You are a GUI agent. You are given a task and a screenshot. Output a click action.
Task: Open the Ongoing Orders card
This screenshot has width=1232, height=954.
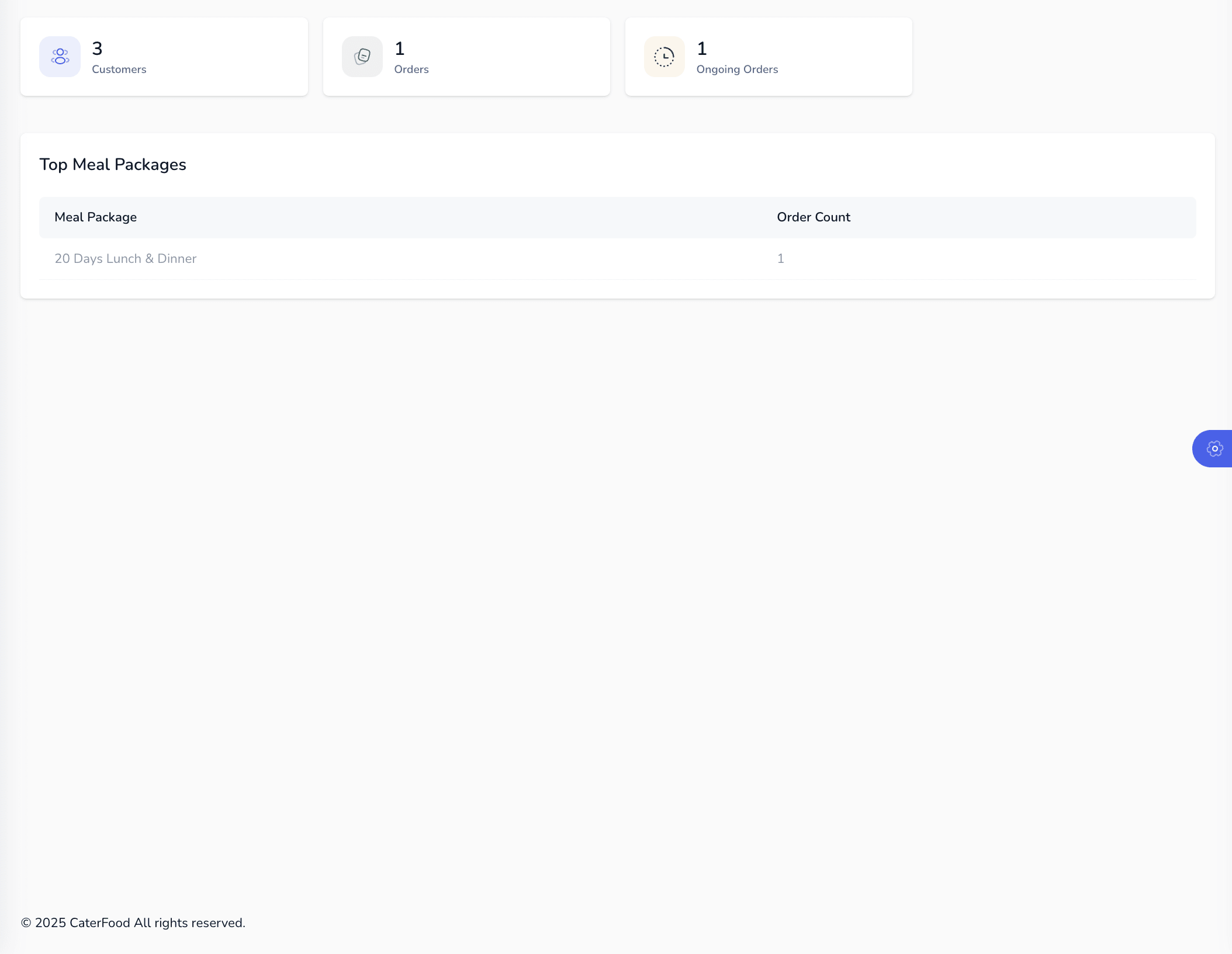coord(769,56)
